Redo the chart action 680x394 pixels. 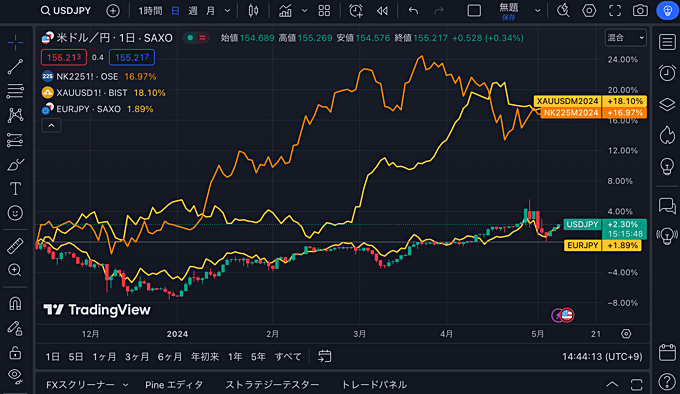click(439, 11)
